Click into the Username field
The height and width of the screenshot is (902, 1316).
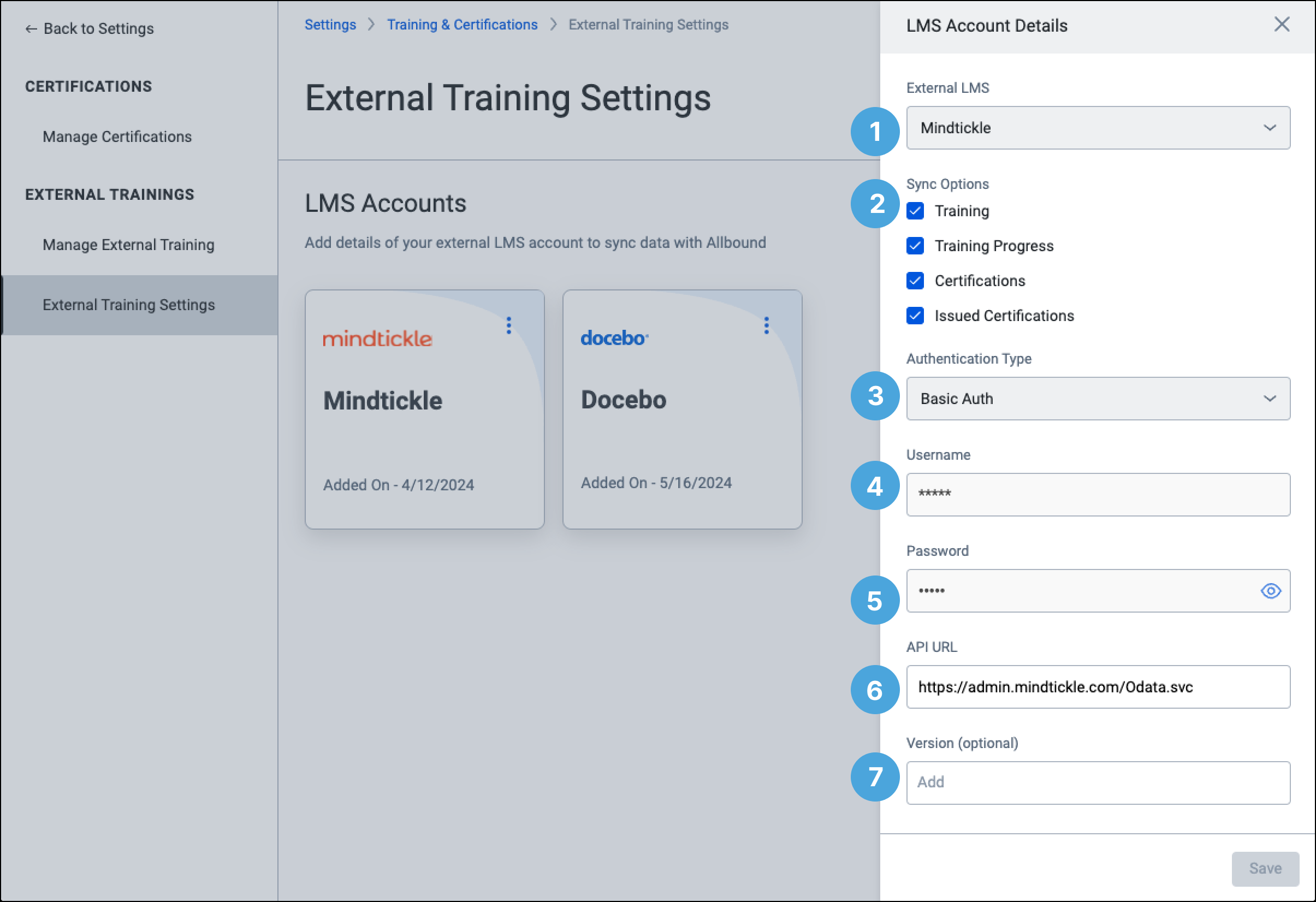(1098, 495)
